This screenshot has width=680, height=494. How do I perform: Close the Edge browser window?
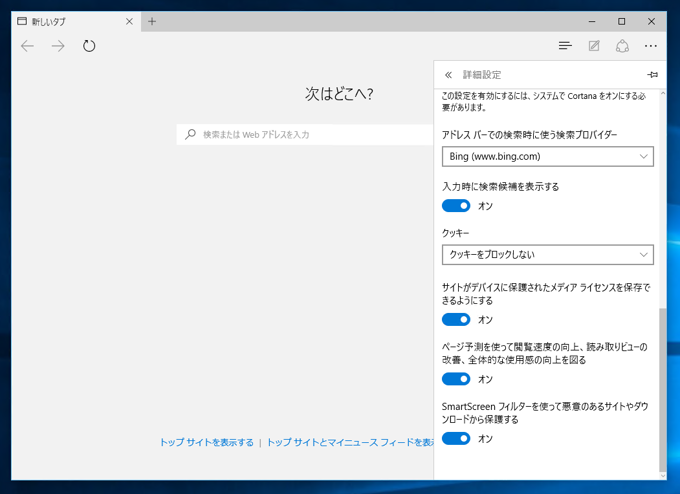tap(651, 21)
